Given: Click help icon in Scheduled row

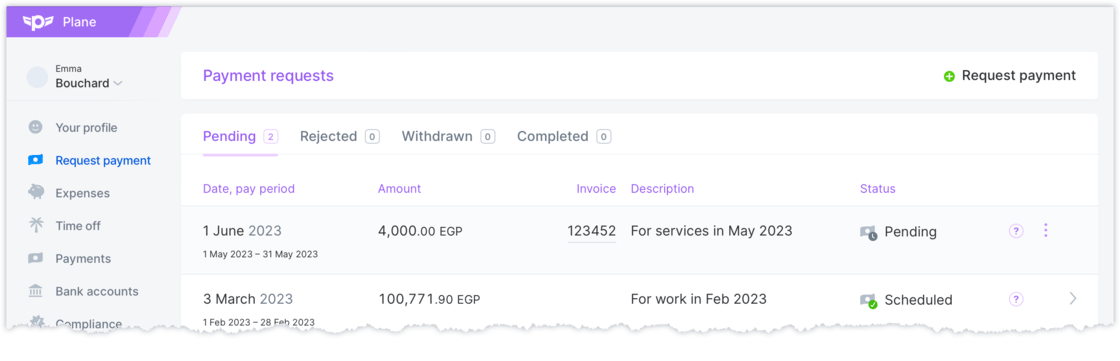Looking at the screenshot, I should tap(1016, 300).
